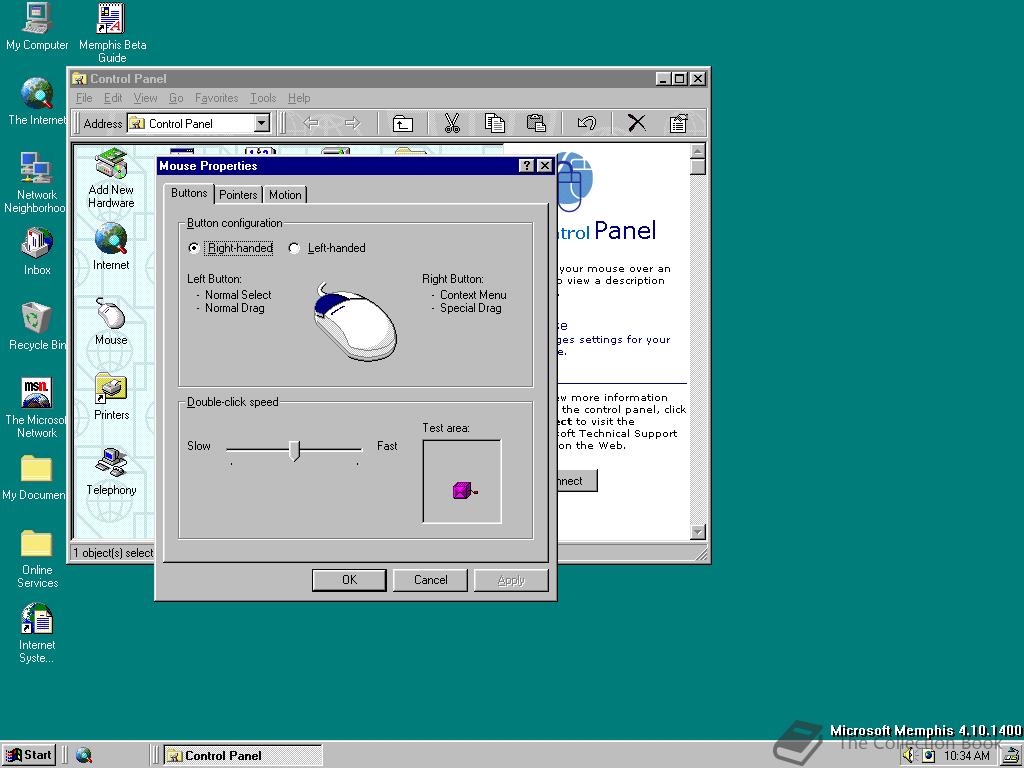This screenshot has width=1024, height=768.
Task: Click the double-click speed slider handle
Action: (294, 450)
